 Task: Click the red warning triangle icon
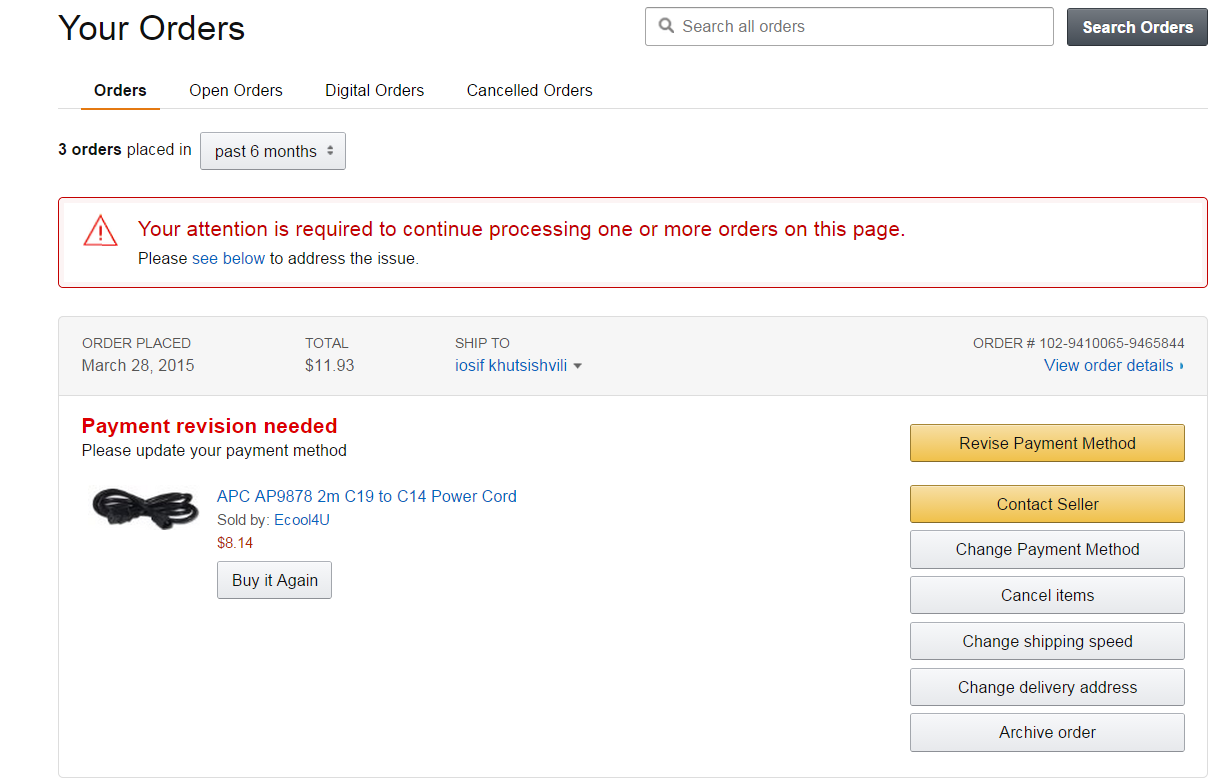[x=101, y=231]
